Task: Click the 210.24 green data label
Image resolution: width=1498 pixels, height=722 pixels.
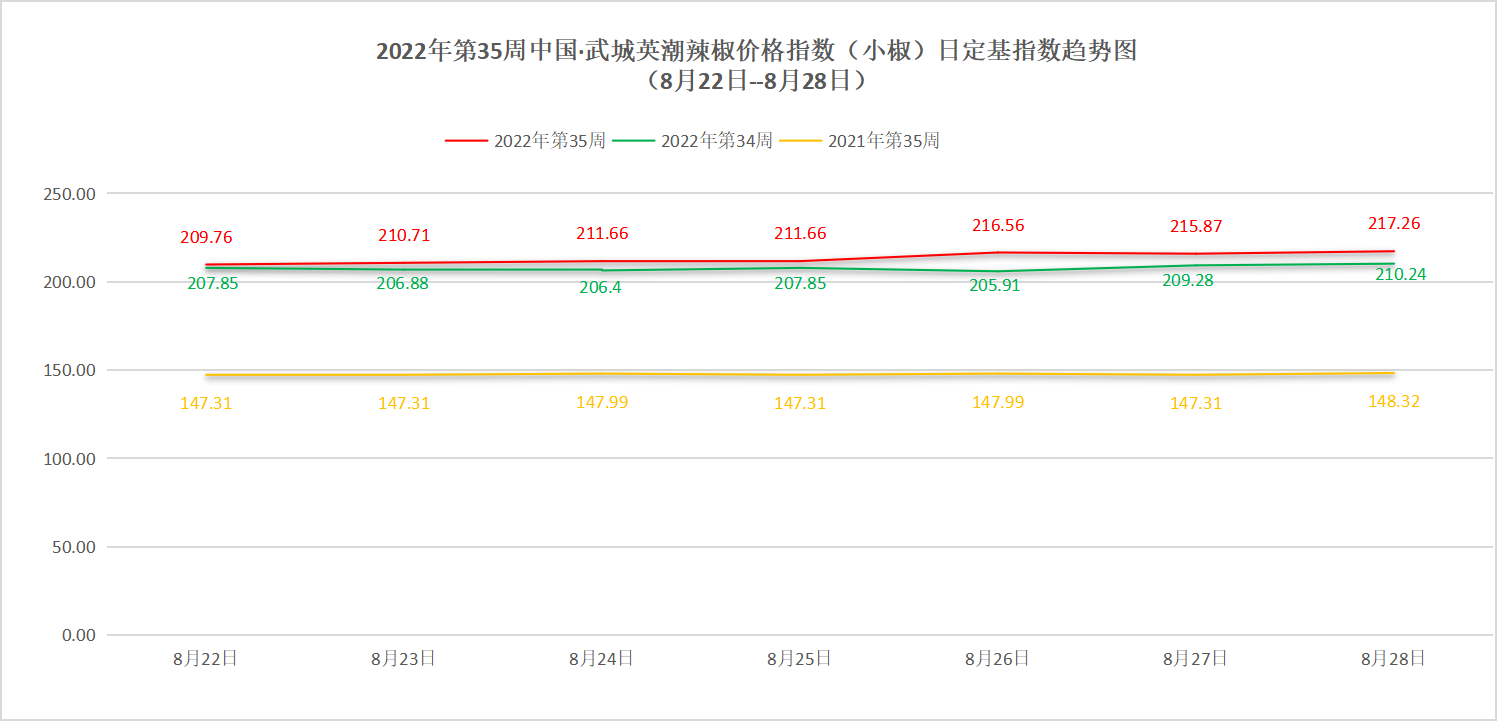Action: point(1400,274)
